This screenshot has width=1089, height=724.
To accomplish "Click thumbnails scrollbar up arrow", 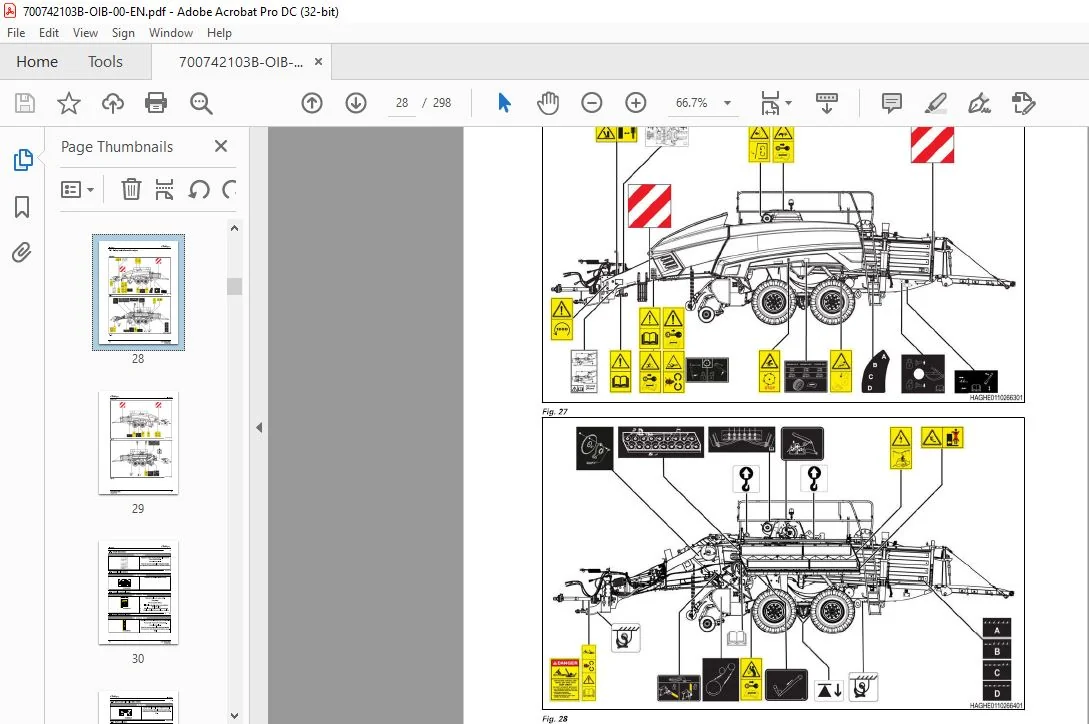I will tap(234, 228).
